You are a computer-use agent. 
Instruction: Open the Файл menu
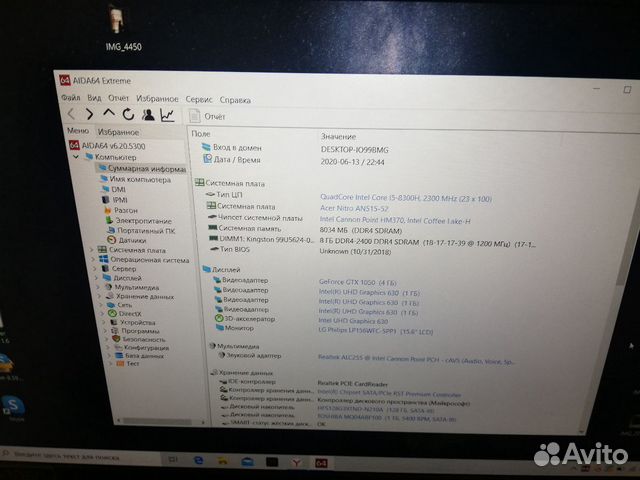coord(70,99)
